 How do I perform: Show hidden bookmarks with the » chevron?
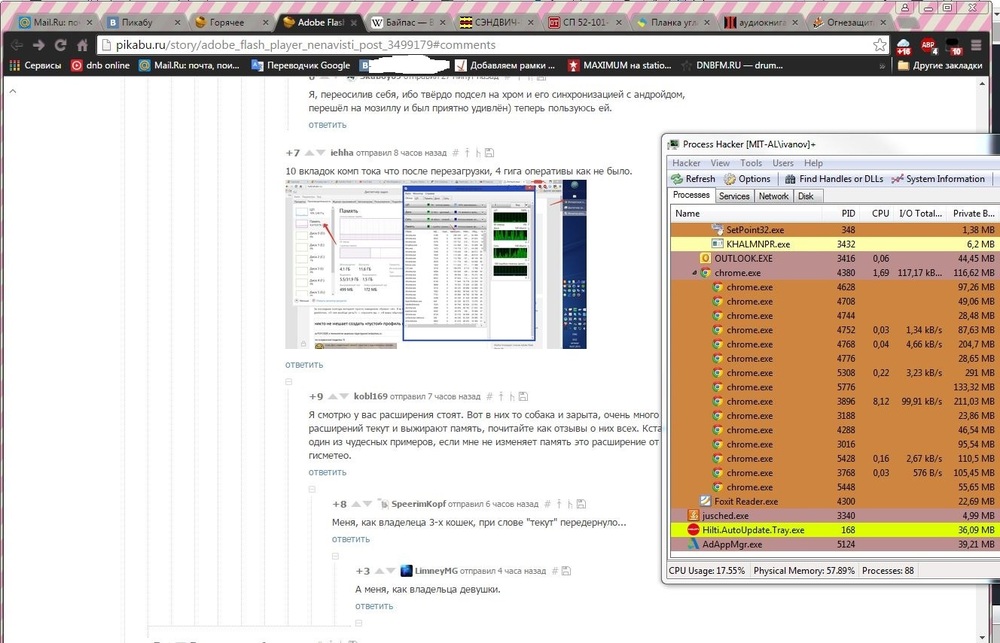pyautogui.click(x=882, y=65)
